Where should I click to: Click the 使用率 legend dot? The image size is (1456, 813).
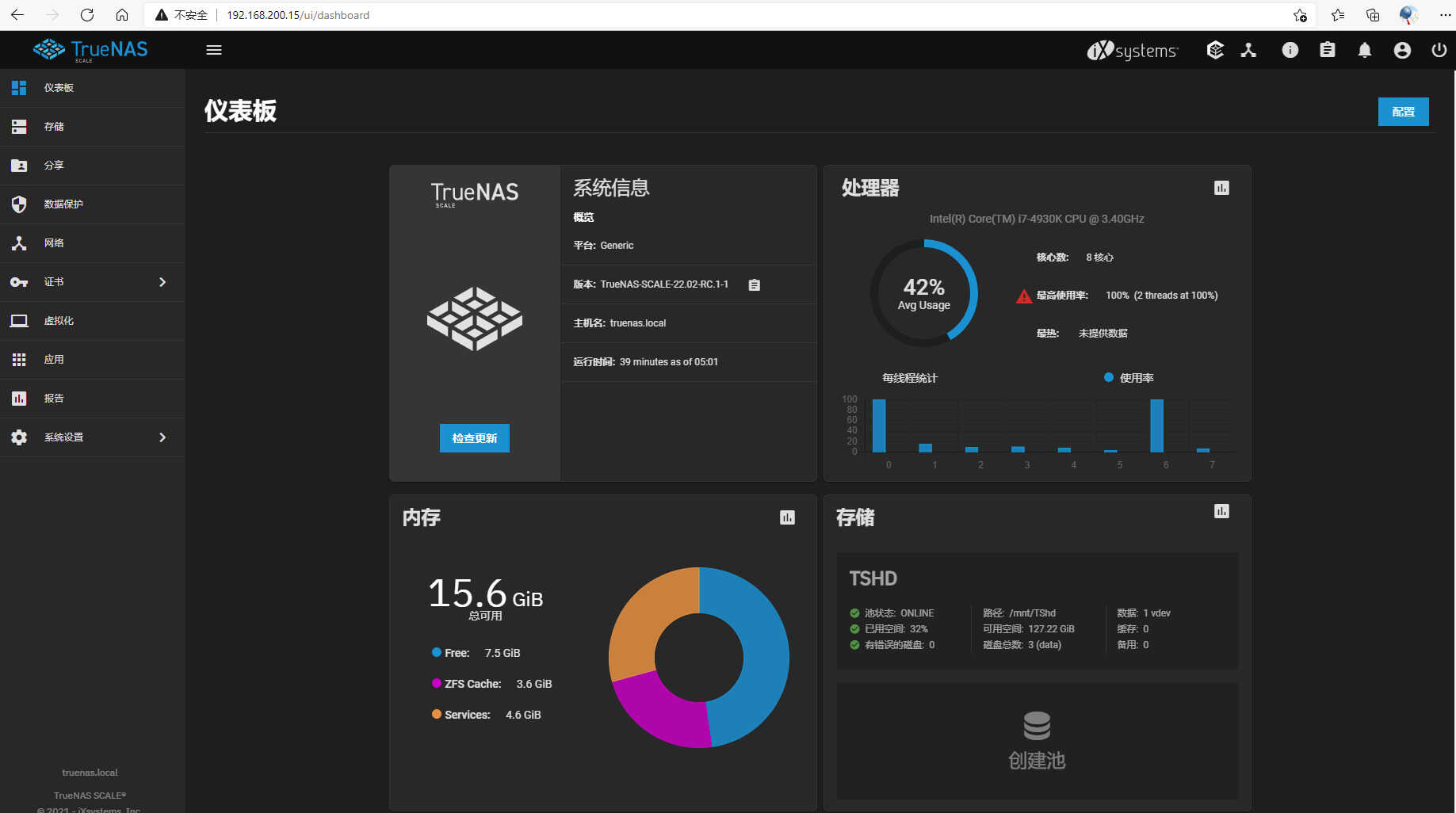pos(1109,377)
